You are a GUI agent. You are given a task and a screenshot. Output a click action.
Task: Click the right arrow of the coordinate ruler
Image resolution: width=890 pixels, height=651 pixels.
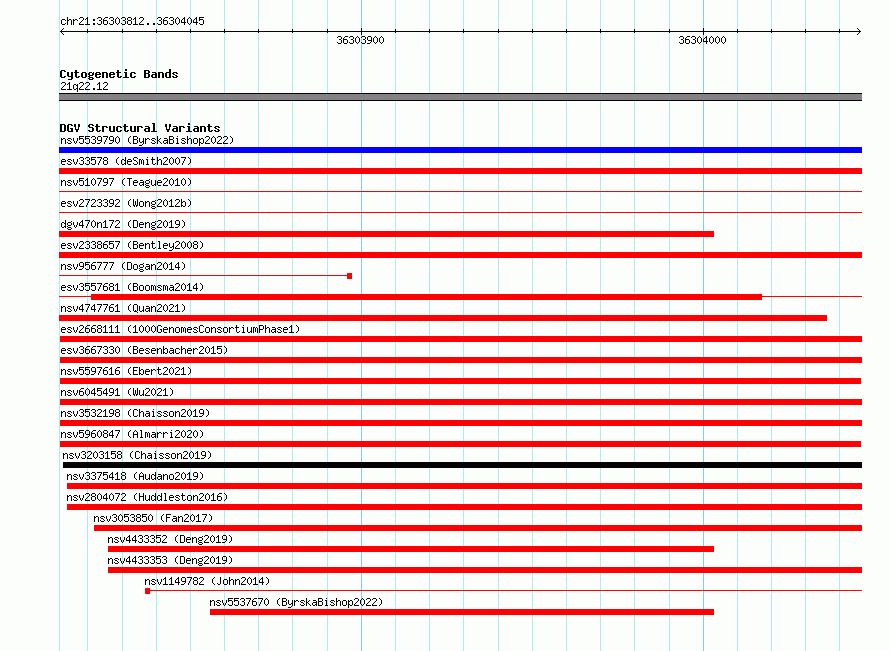[859, 31]
